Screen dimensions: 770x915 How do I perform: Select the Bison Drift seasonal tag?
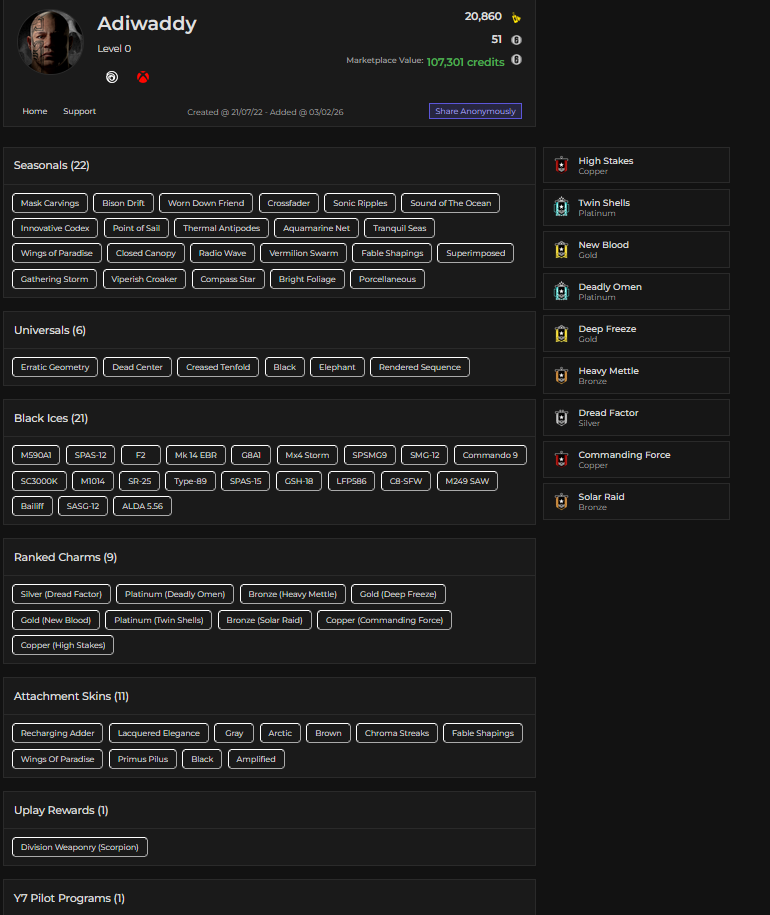click(x=123, y=203)
